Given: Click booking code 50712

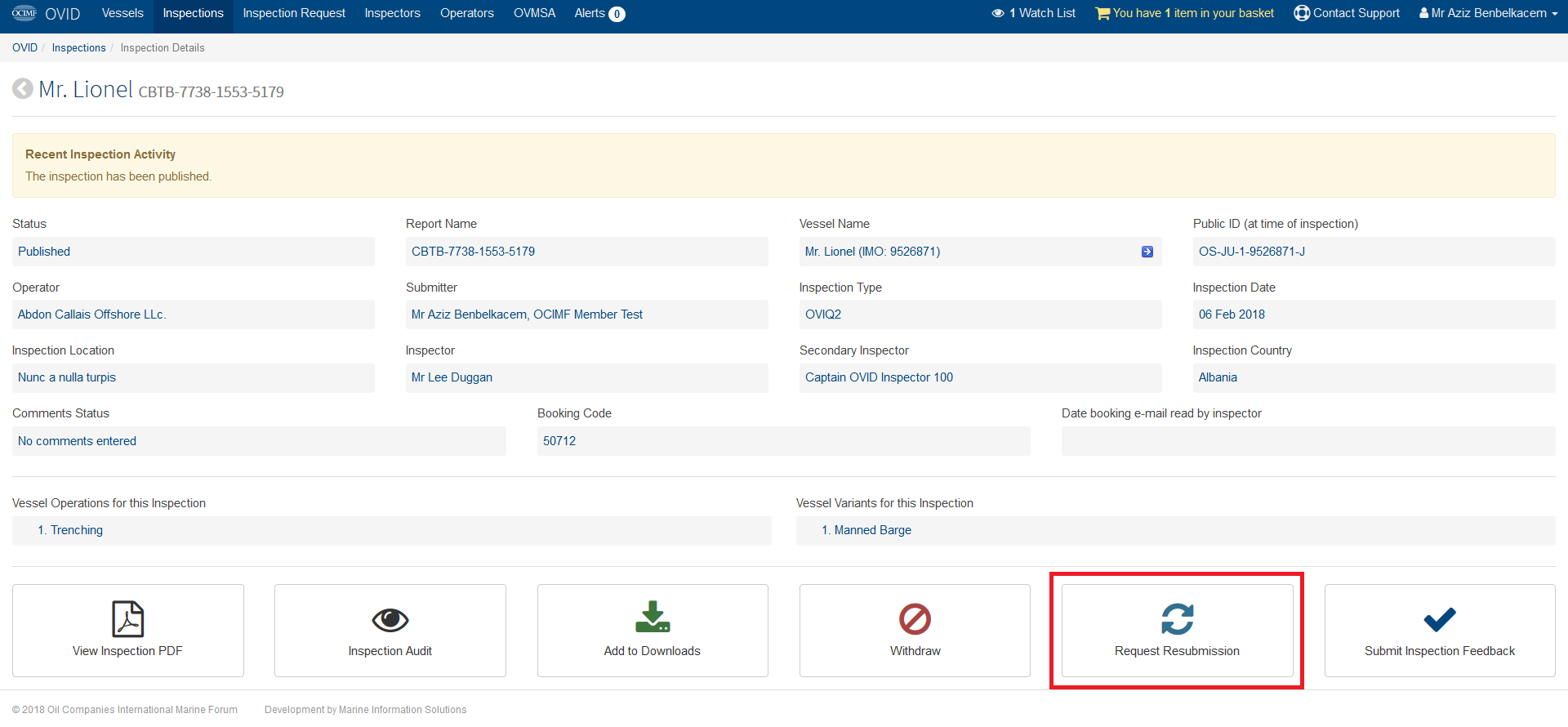Looking at the screenshot, I should [784, 441].
